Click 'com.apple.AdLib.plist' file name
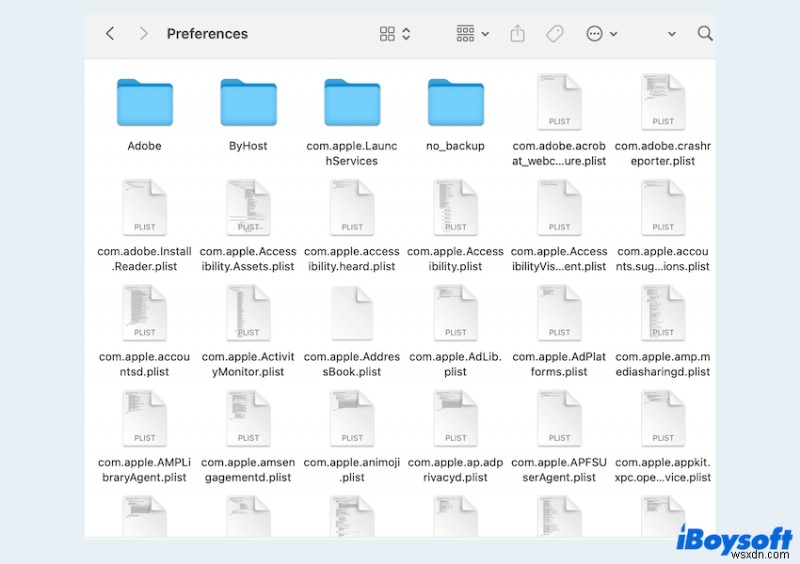This screenshot has height=564, width=800. pos(455,364)
